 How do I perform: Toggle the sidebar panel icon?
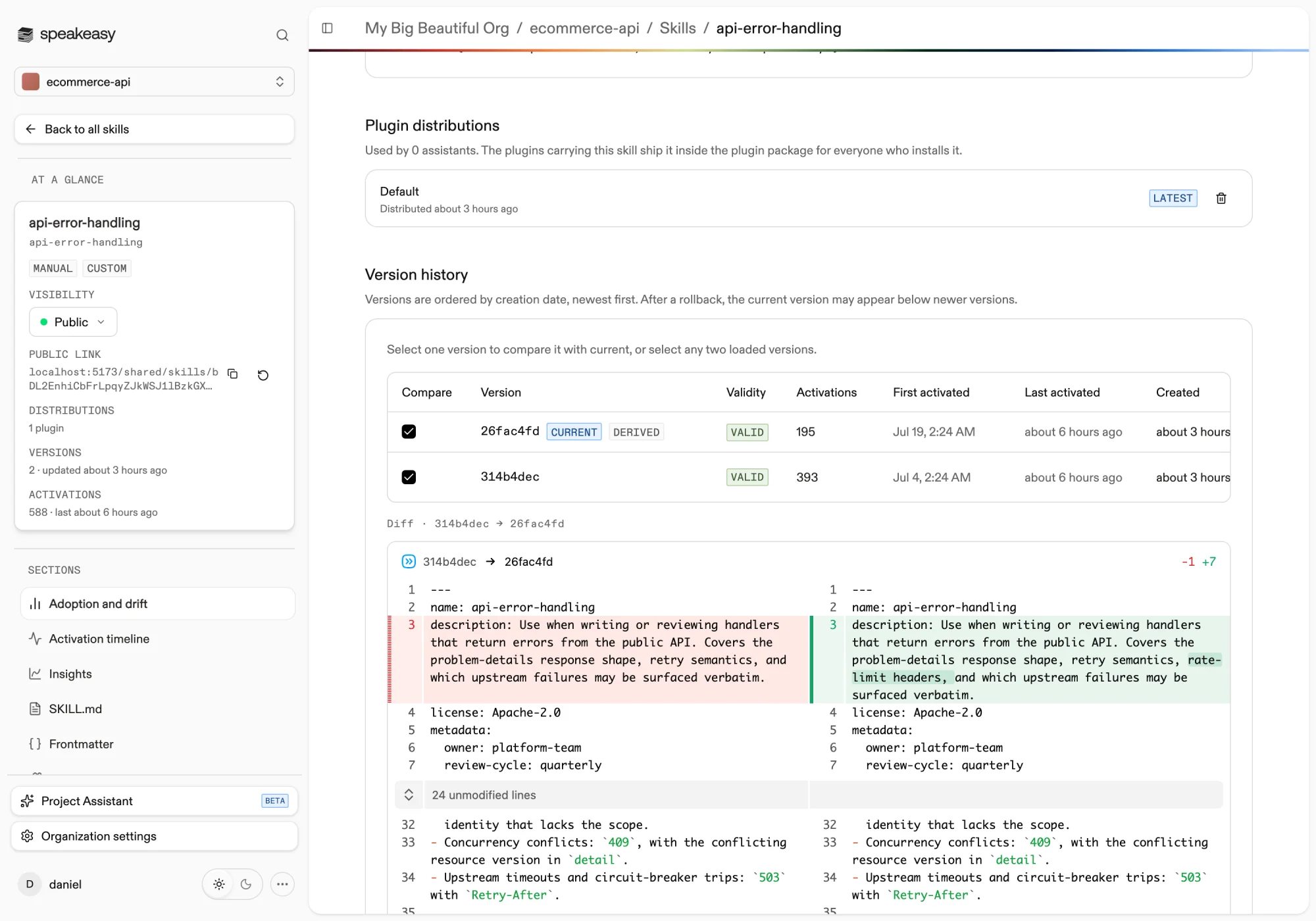click(327, 28)
